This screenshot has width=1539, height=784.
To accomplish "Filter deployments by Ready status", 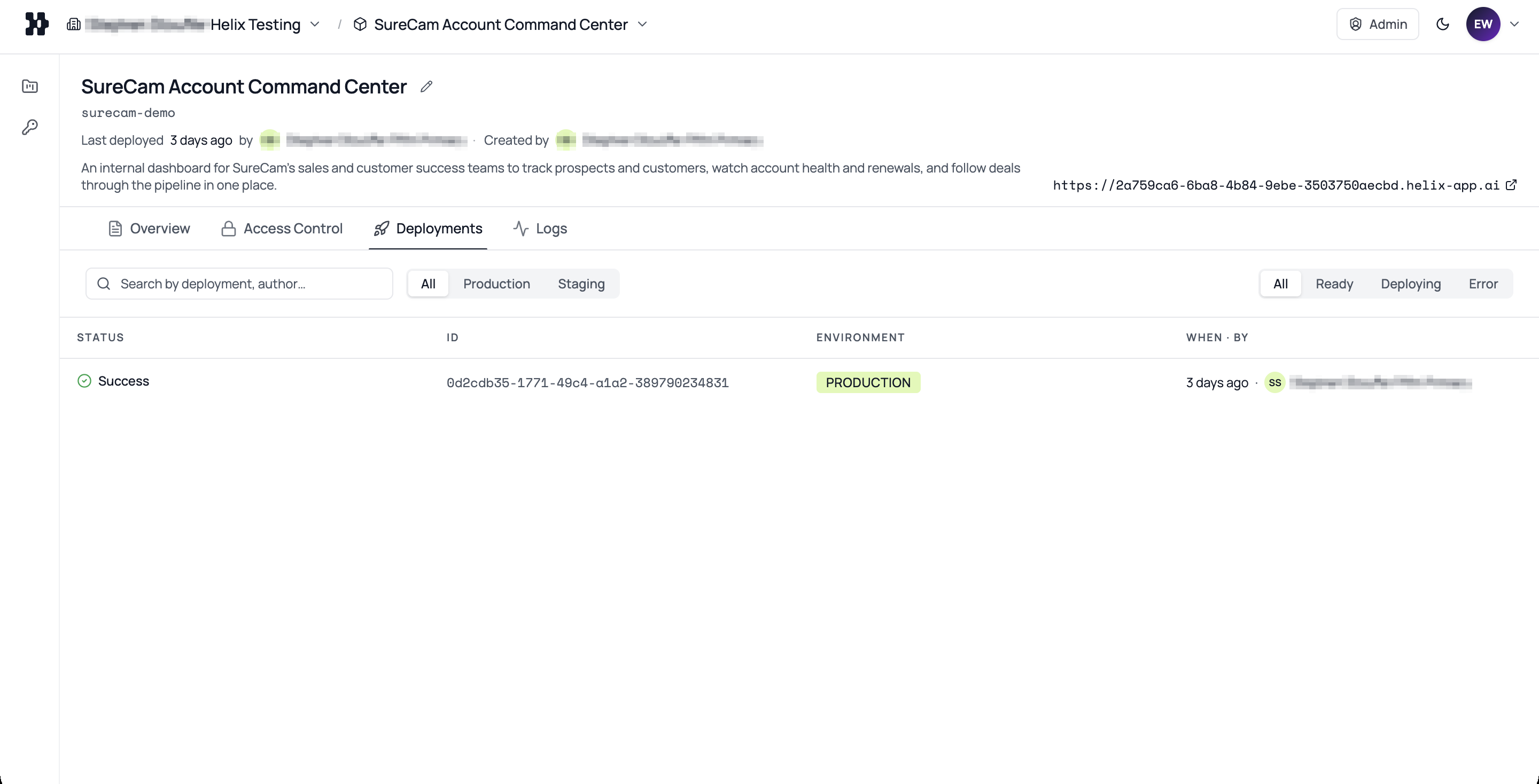I will (1334, 284).
